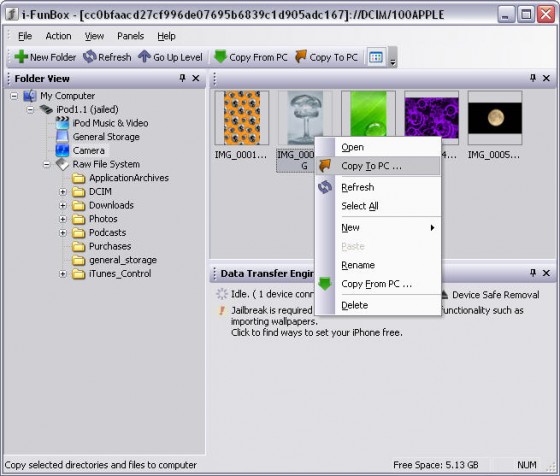Image resolution: width=560 pixels, height=476 pixels.
Task: Toggle pin on Data Transfer Engine panel
Action: click(x=533, y=273)
